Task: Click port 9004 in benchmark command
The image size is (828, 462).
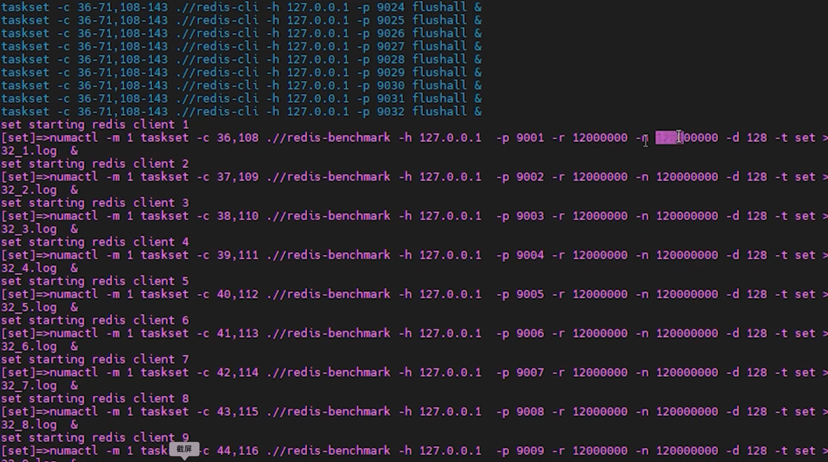Action: coord(530,255)
